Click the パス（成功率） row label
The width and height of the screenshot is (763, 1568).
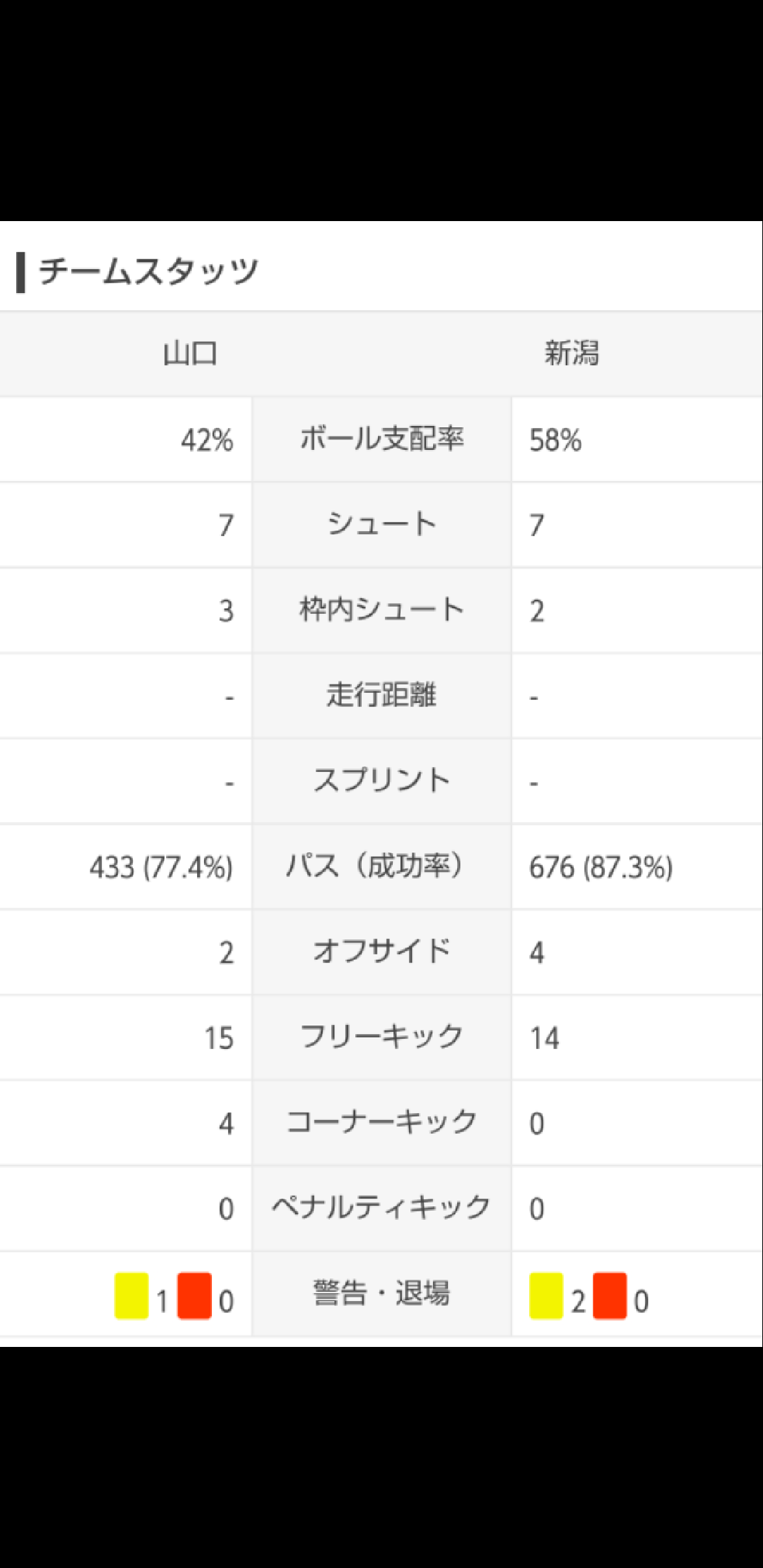[x=381, y=867]
